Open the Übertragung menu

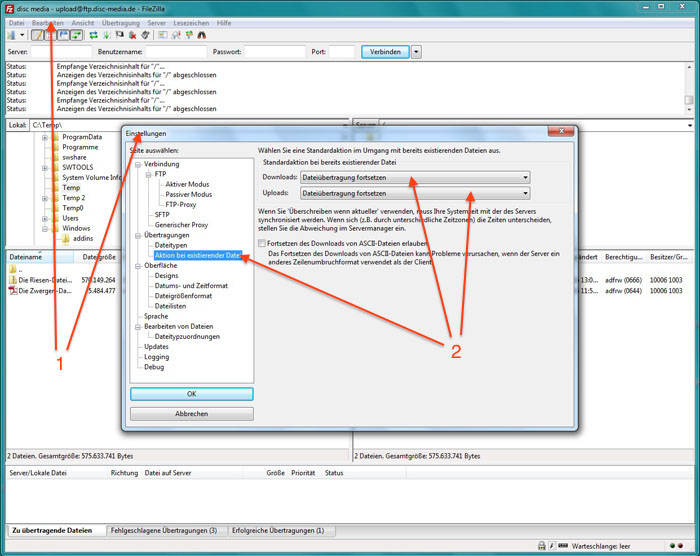tap(121, 23)
